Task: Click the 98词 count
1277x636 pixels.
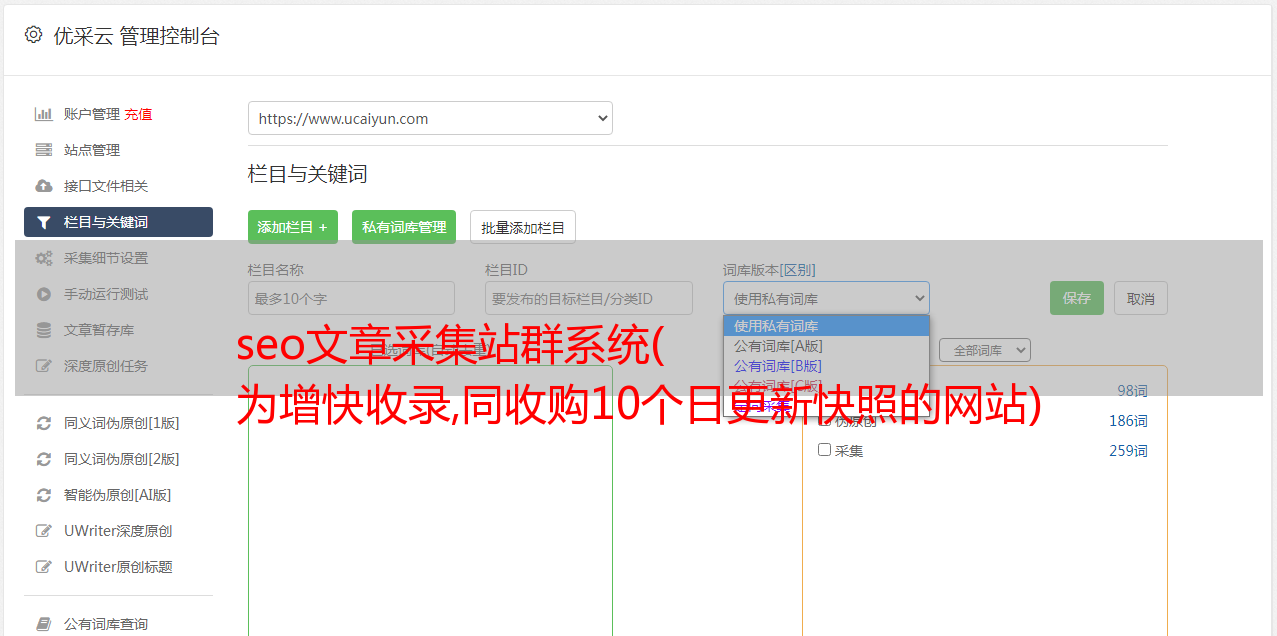Action: point(1132,391)
